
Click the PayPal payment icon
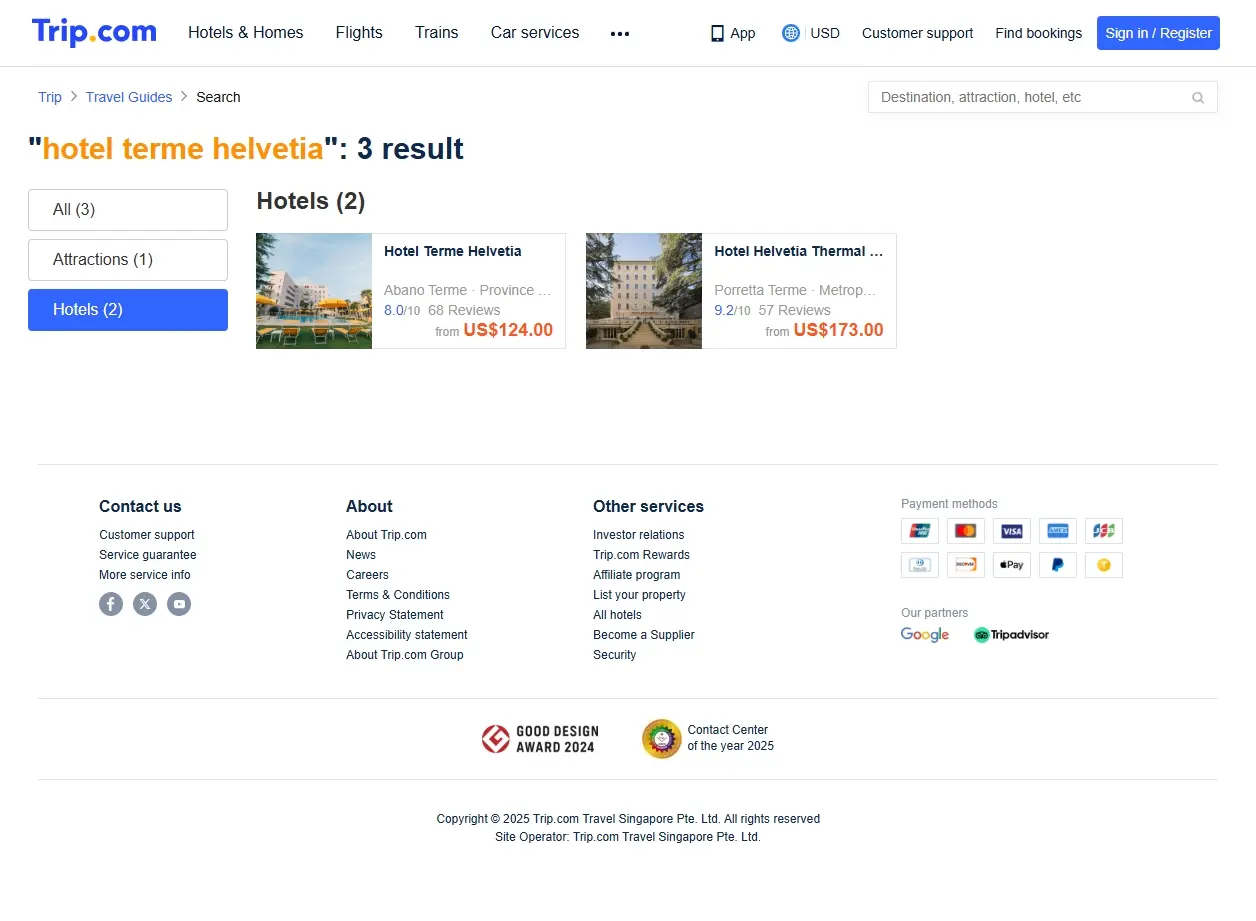coord(1058,565)
